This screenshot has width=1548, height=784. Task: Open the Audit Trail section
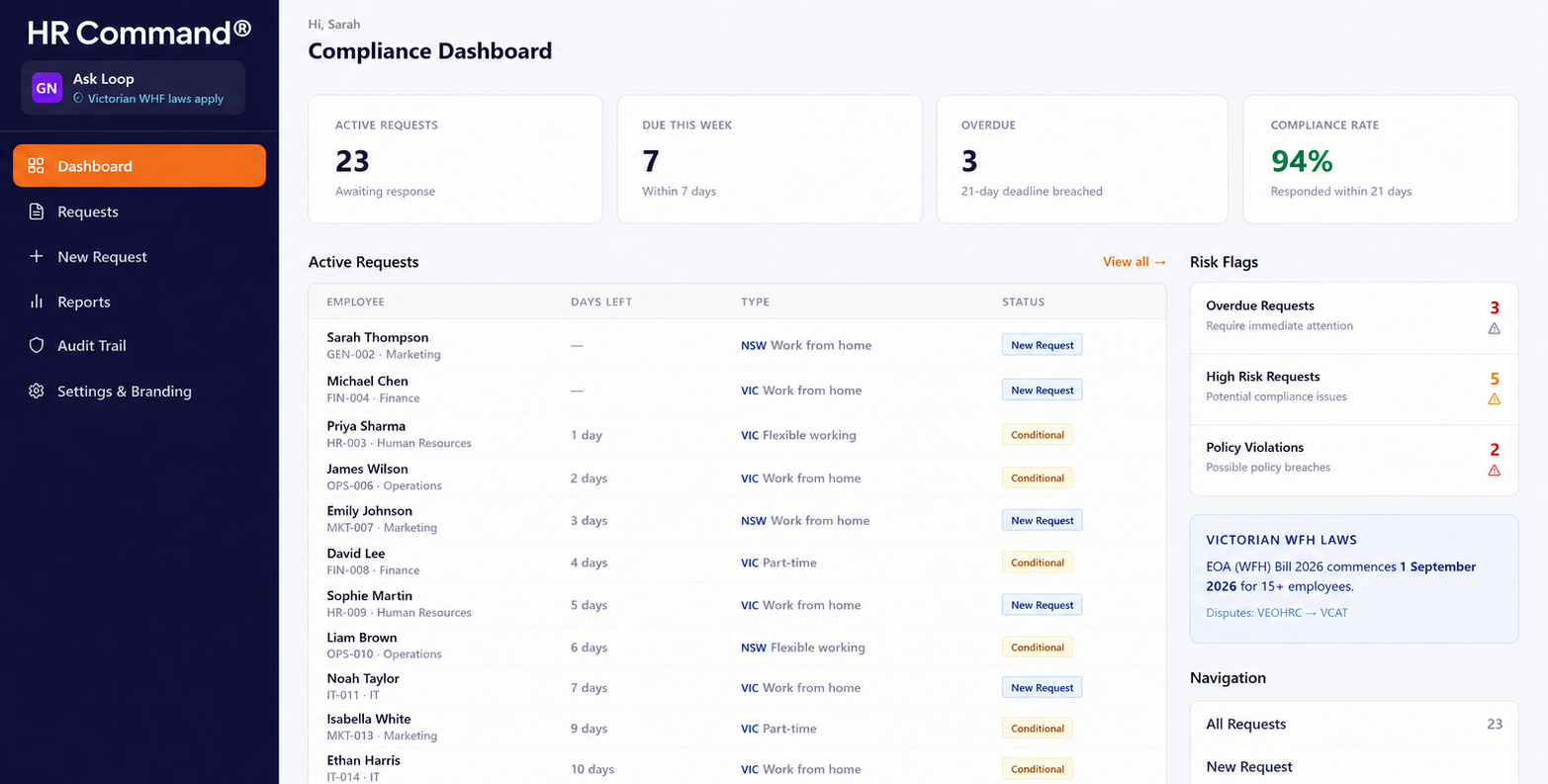coord(139,345)
